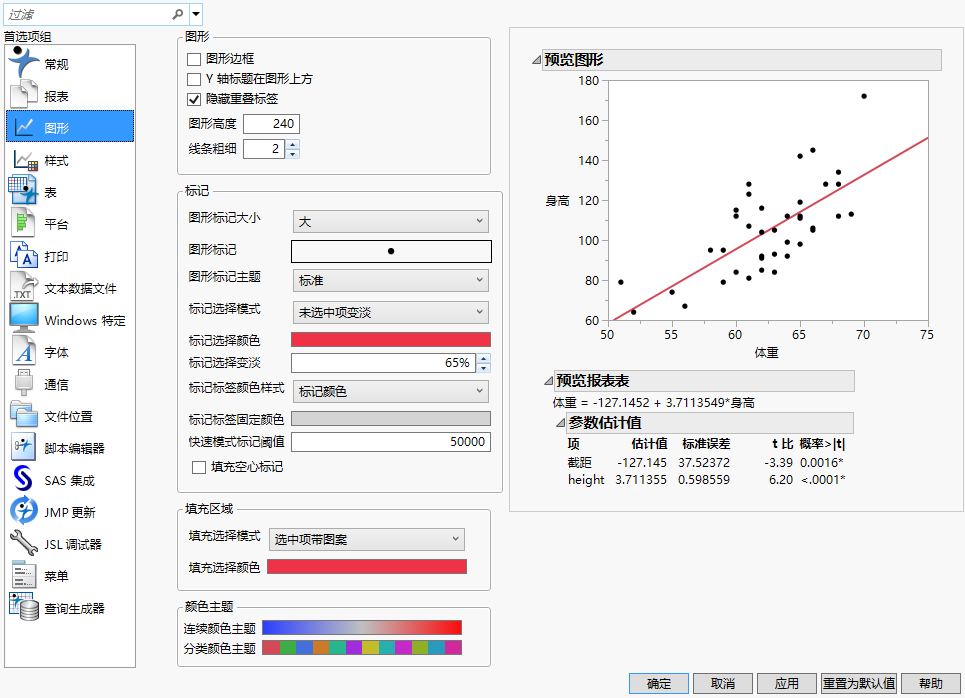Increase 标记选择变淡 with up arrow
This screenshot has height=698, width=965.
(484, 358)
